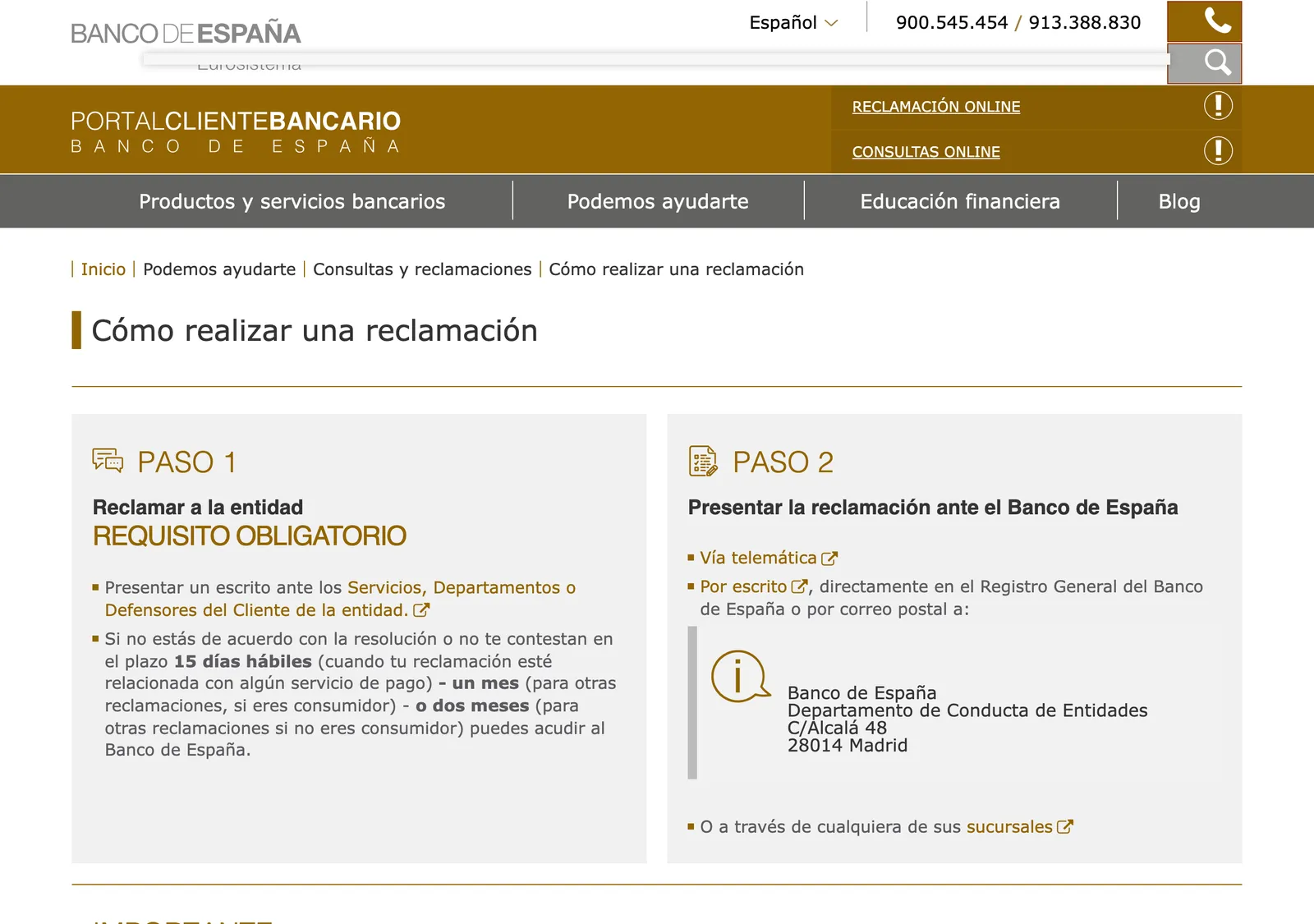
Task: Click the PASO 2 form document icon
Action: coord(703,461)
